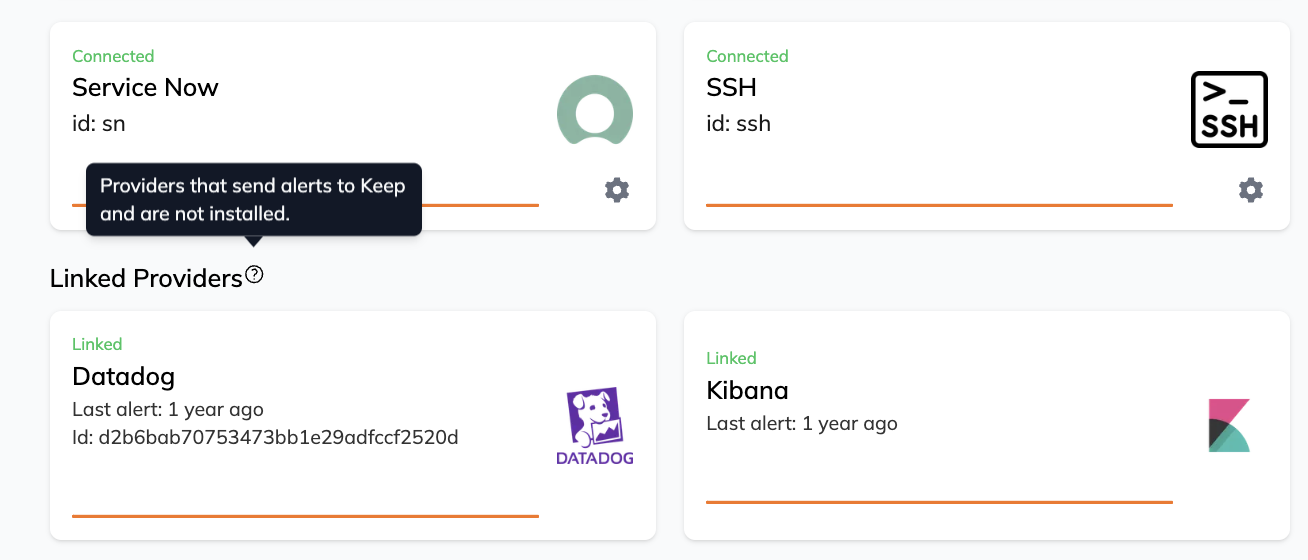The width and height of the screenshot is (1308, 560).
Task: Click the SSH terminal logo icon
Action: point(1229,109)
